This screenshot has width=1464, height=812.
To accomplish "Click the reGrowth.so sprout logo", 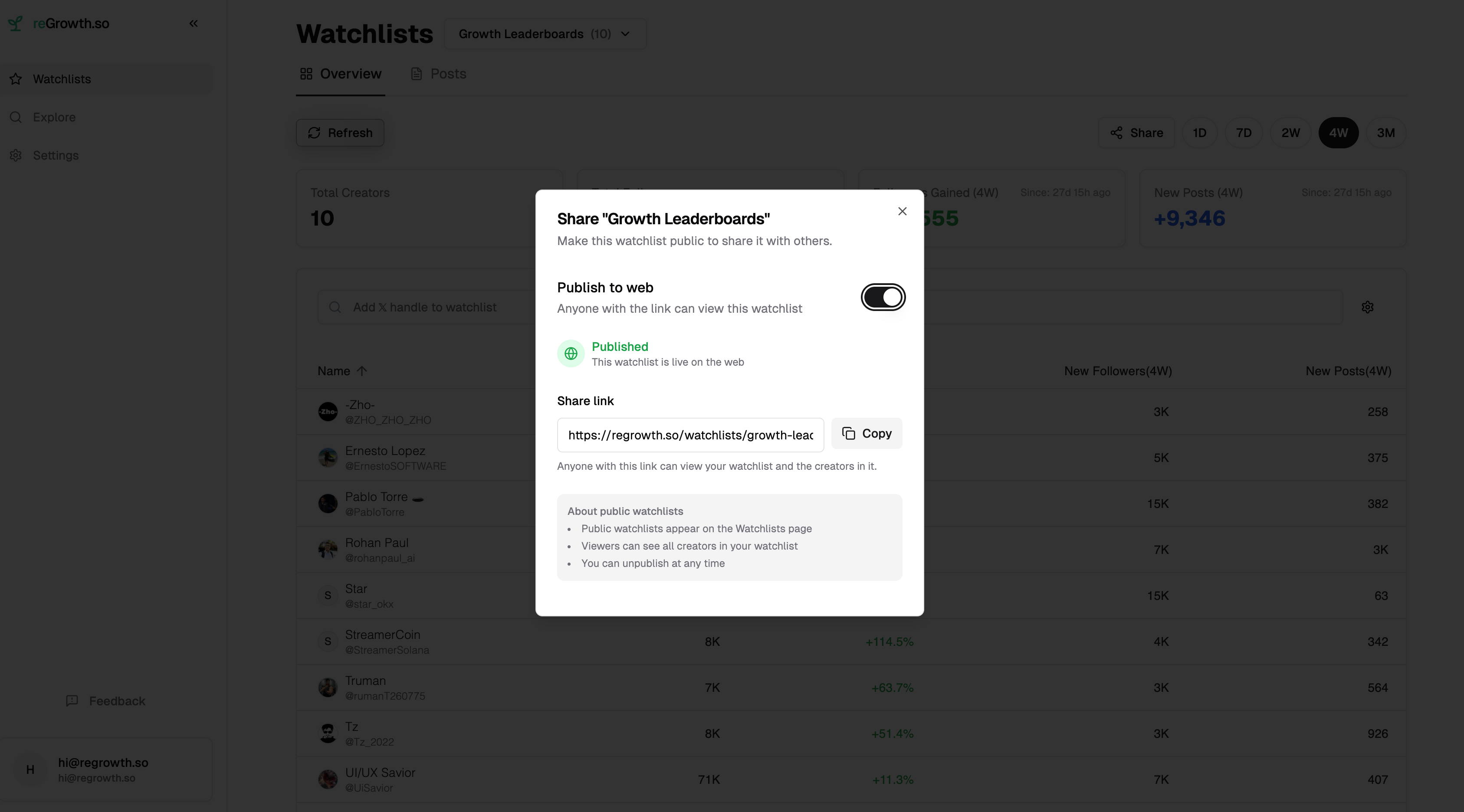I will pos(15,23).
